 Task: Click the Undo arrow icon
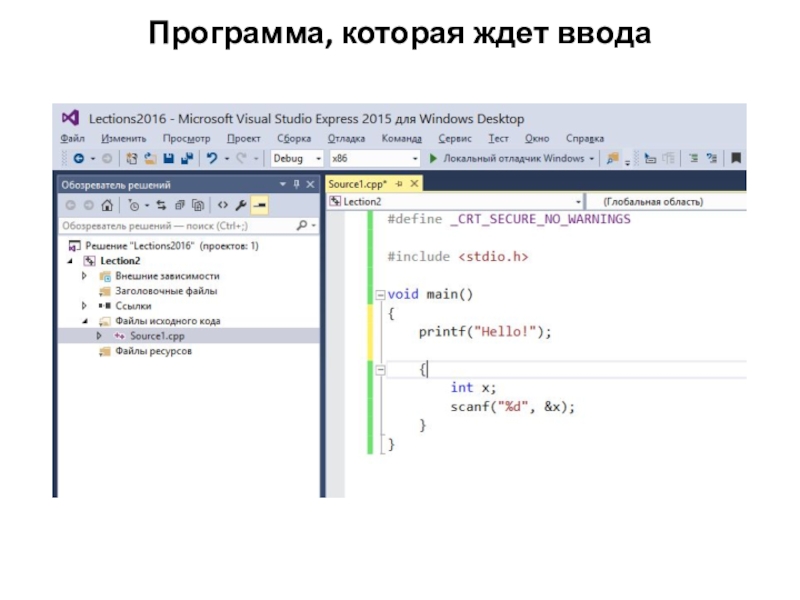(212, 158)
